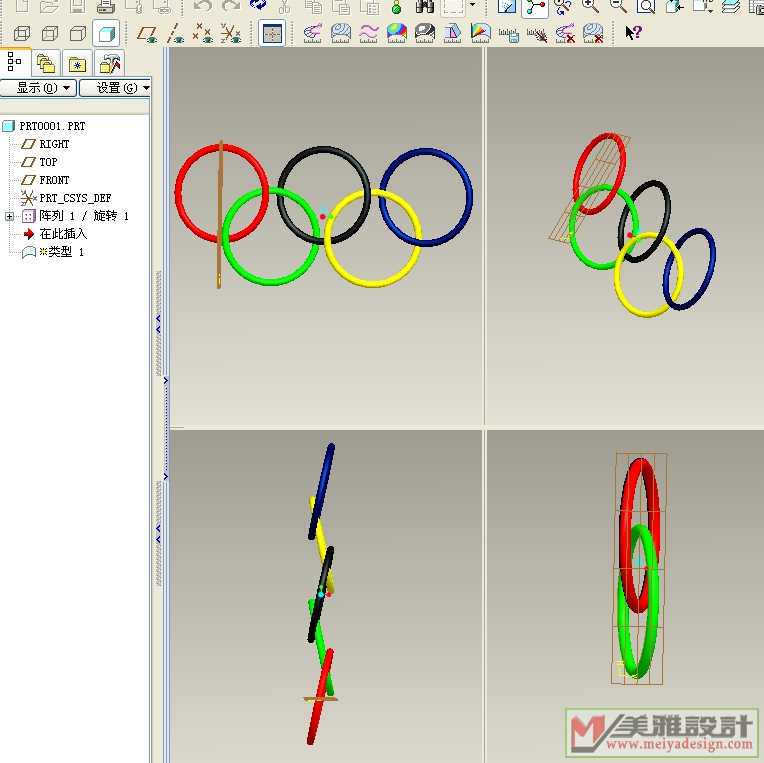Screen dimensions: 764x763
Task: Click the Zoom In magnifier icon
Action: point(591,6)
